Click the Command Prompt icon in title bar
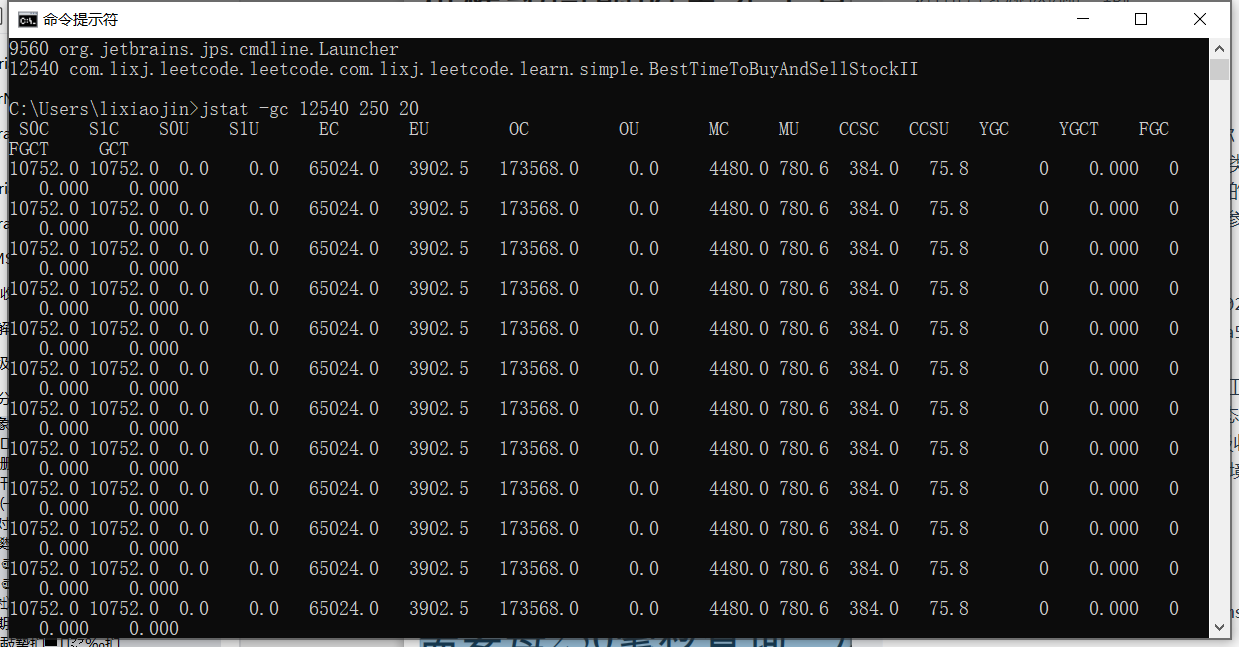The width and height of the screenshot is (1239, 647). [27, 20]
